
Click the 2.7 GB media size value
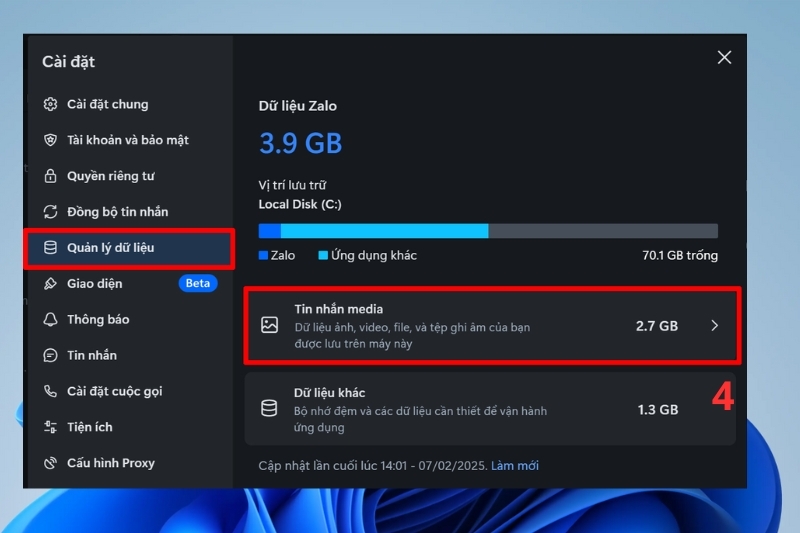(657, 326)
